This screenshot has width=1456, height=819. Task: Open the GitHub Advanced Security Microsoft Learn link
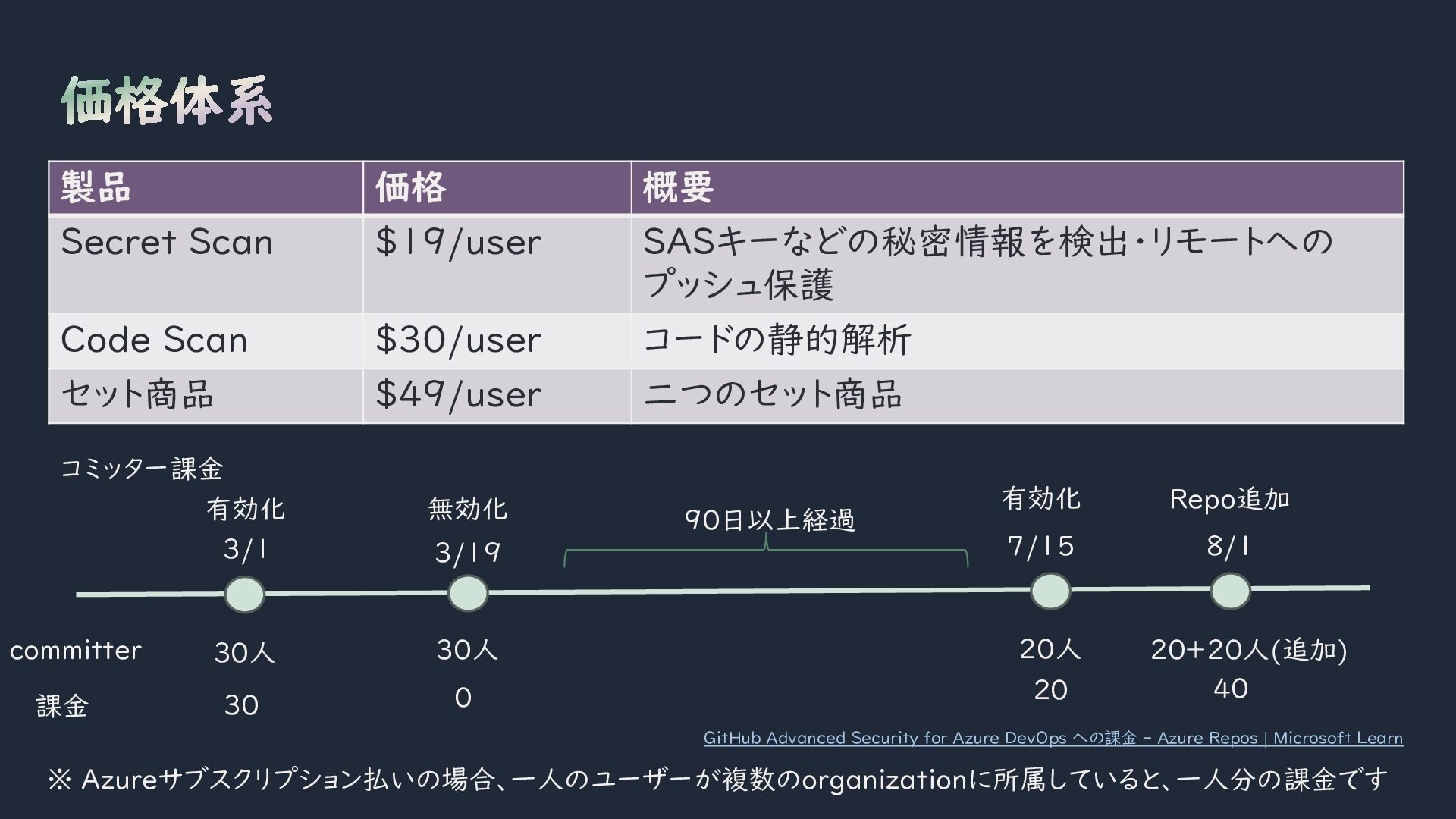click(1053, 738)
